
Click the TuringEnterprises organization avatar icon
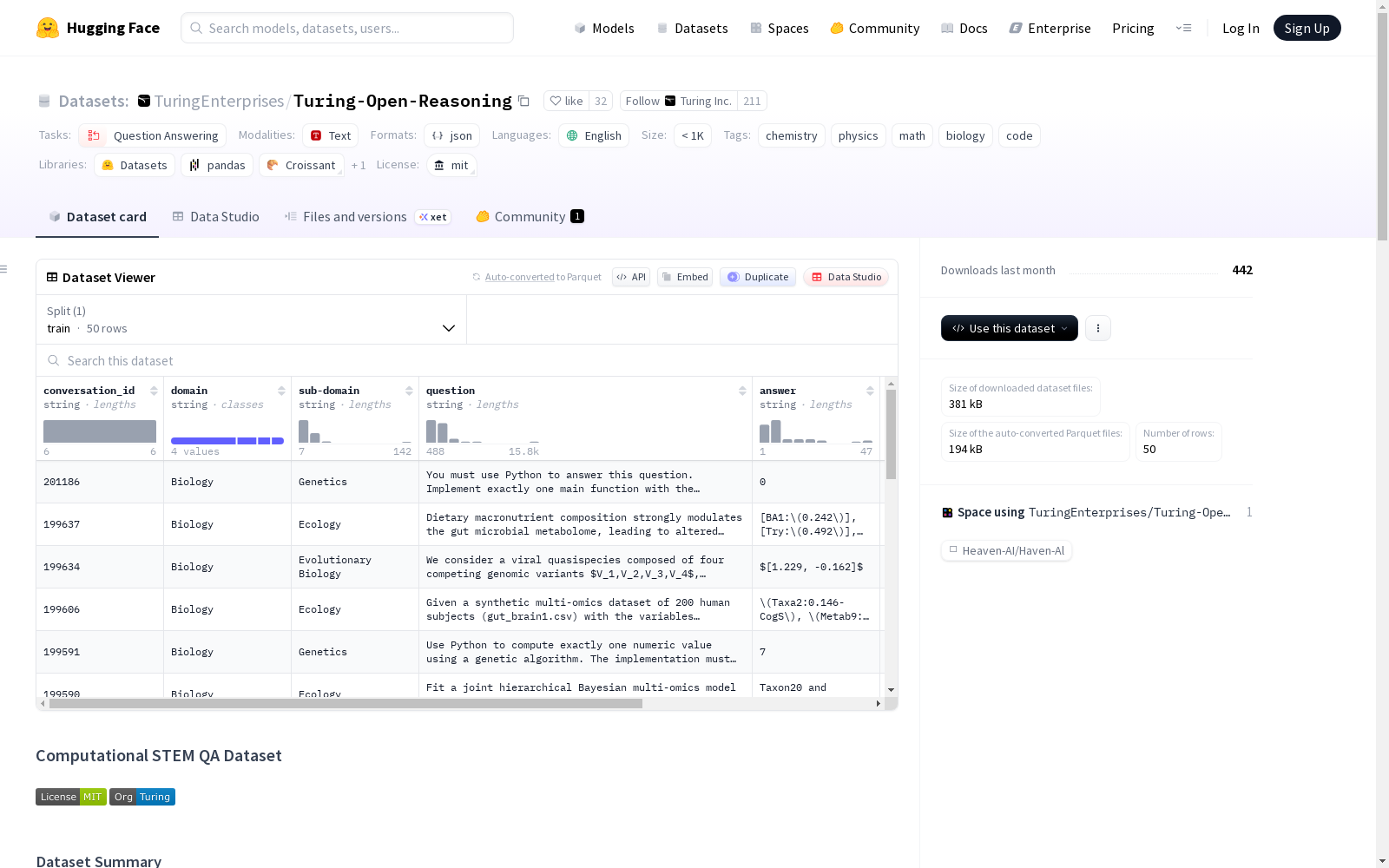pyautogui.click(x=144, y=101)
